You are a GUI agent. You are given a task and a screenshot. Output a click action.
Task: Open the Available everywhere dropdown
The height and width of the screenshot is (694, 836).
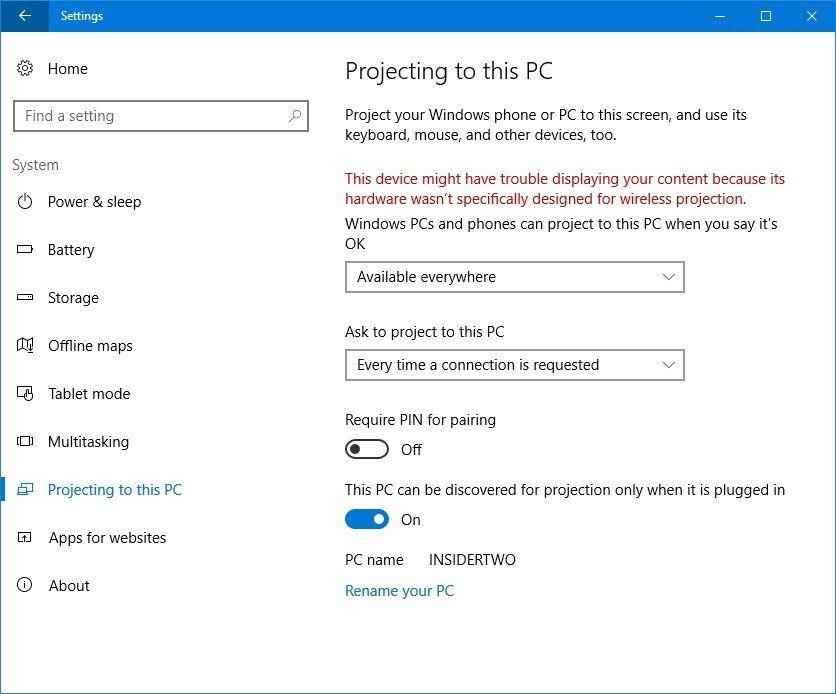514,277
